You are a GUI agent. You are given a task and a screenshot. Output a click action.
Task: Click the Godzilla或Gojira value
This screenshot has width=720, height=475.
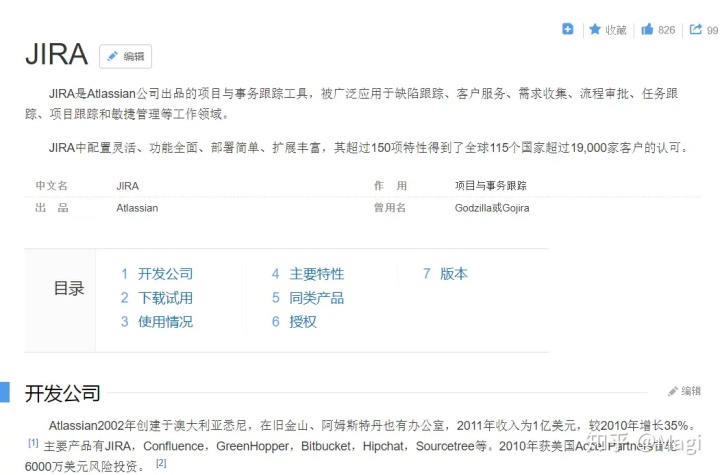492,208
